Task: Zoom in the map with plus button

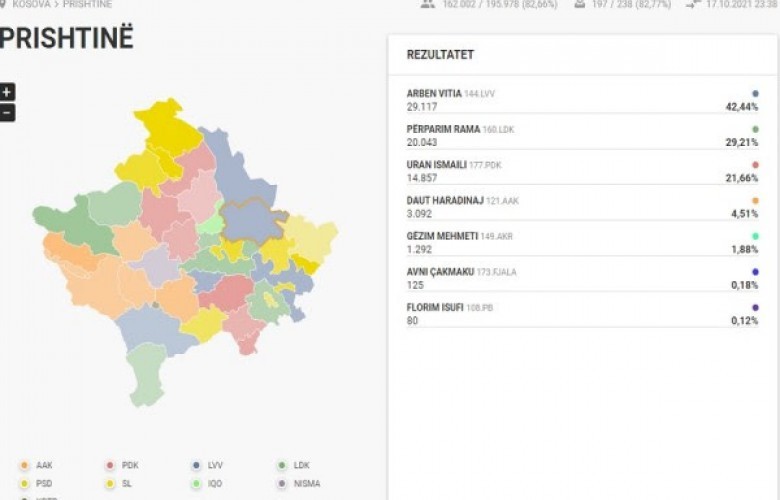Action: click(x=7, y=92)
